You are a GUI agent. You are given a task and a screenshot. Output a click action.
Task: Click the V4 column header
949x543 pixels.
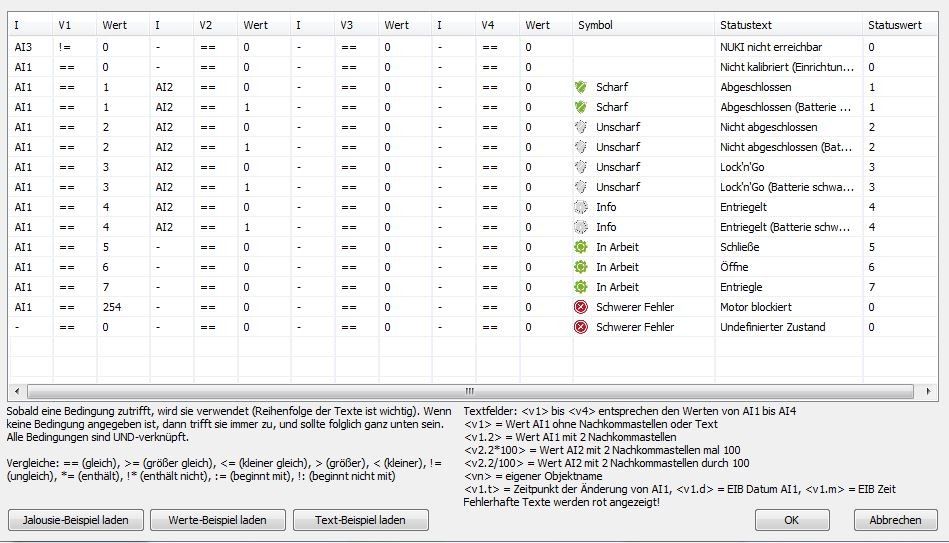click(x=497, y=25)
